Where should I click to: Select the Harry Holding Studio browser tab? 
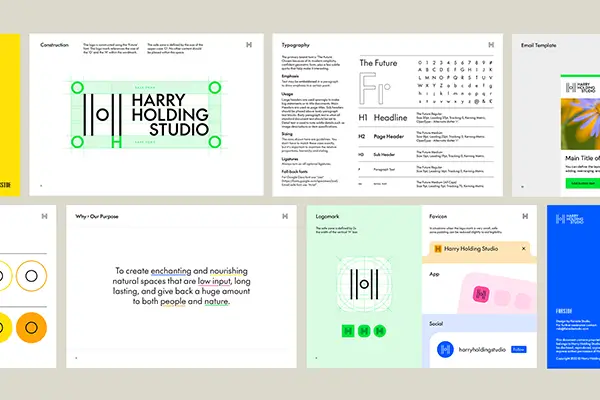click(x=479, y=249)
